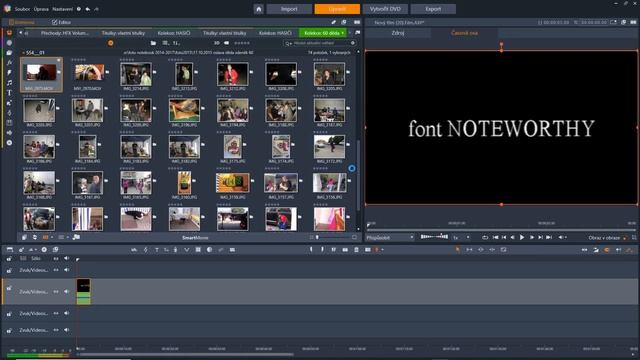
Task: Open the timeline title T tool
Action: [x=157, y=249]
